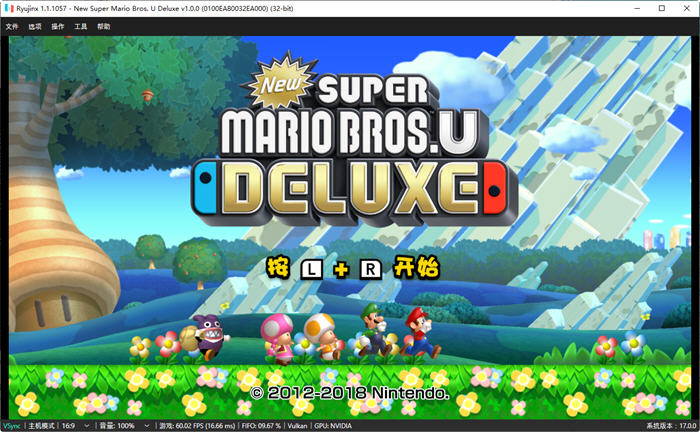The height and width of the screenshot is (432, 700).
Task: Toggle 主机模式 docked mode in status bar
Action: click(x=42, y=426)
